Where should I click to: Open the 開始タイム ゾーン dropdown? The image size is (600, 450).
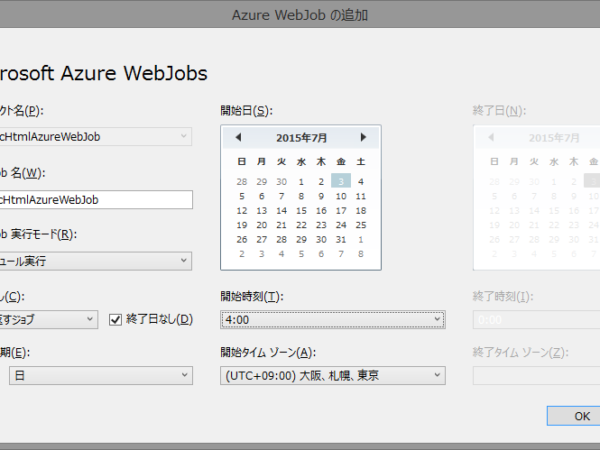click(333, 375)
